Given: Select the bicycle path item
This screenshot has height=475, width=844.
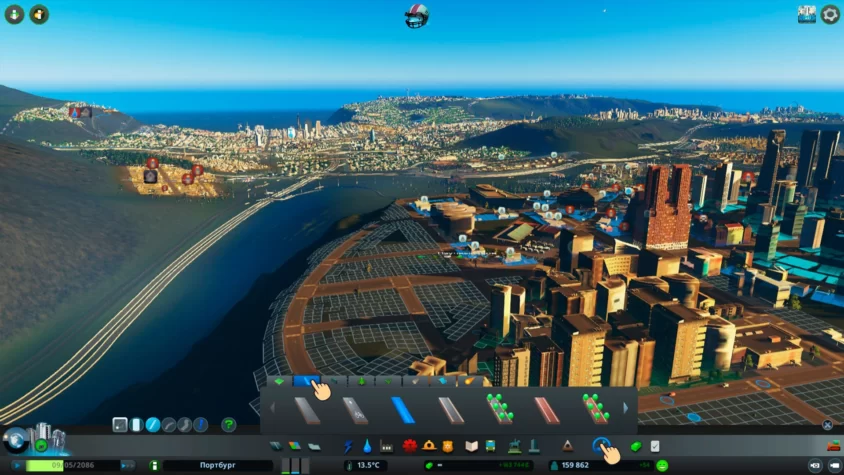Looking at the screenshot, I should [x=356, y=410].
